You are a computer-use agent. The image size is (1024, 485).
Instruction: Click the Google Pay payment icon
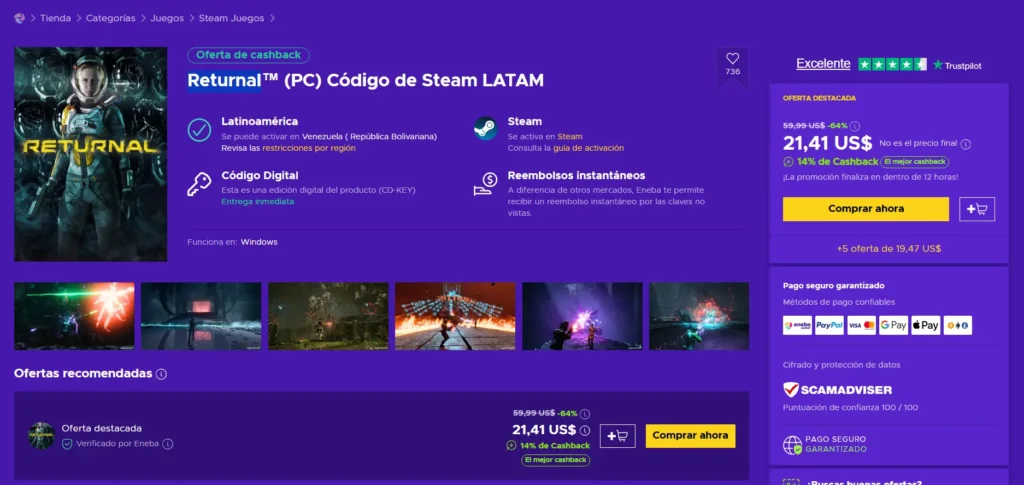point(893,325)
